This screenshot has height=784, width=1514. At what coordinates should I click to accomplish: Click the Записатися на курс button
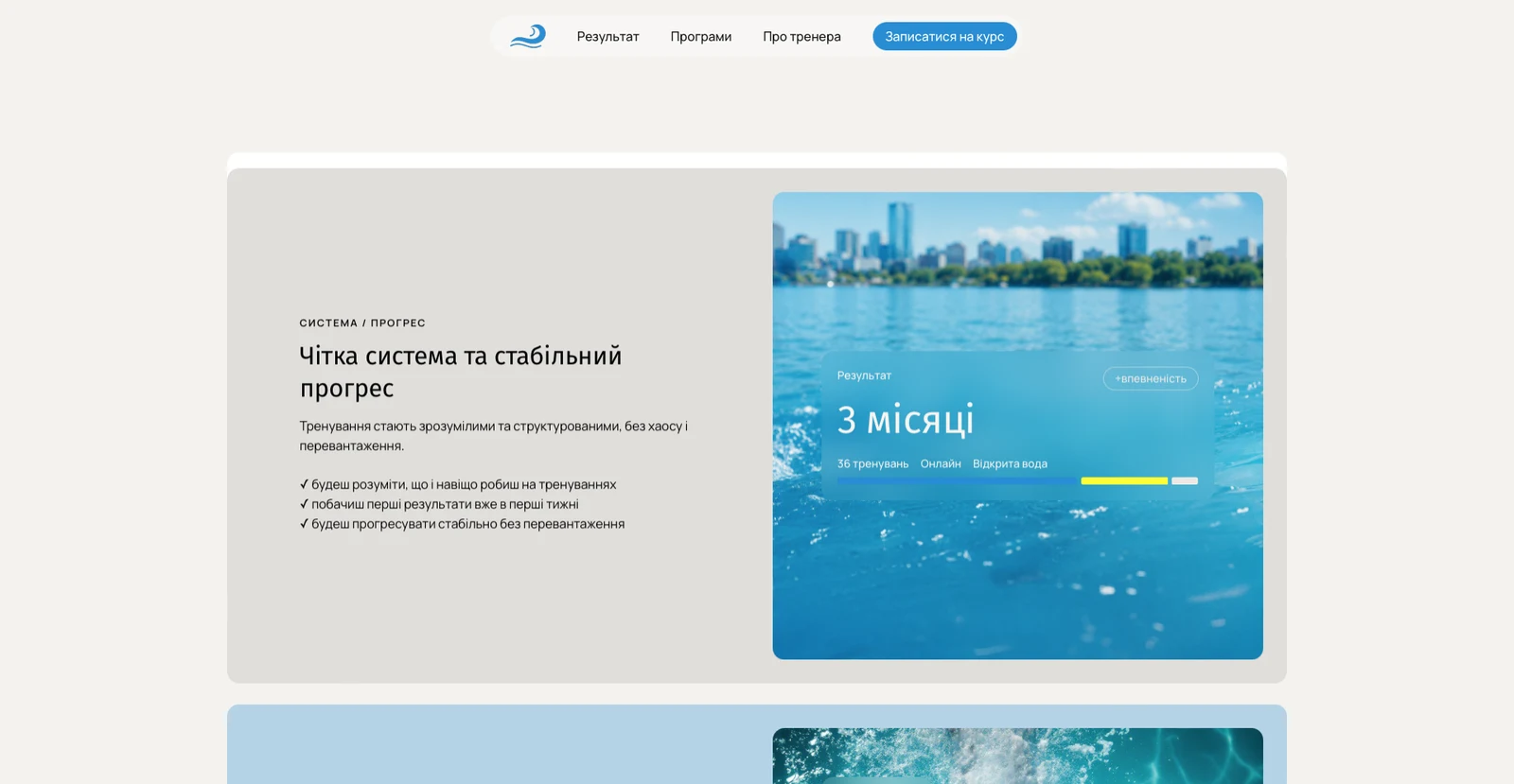(x=944, y=37)
